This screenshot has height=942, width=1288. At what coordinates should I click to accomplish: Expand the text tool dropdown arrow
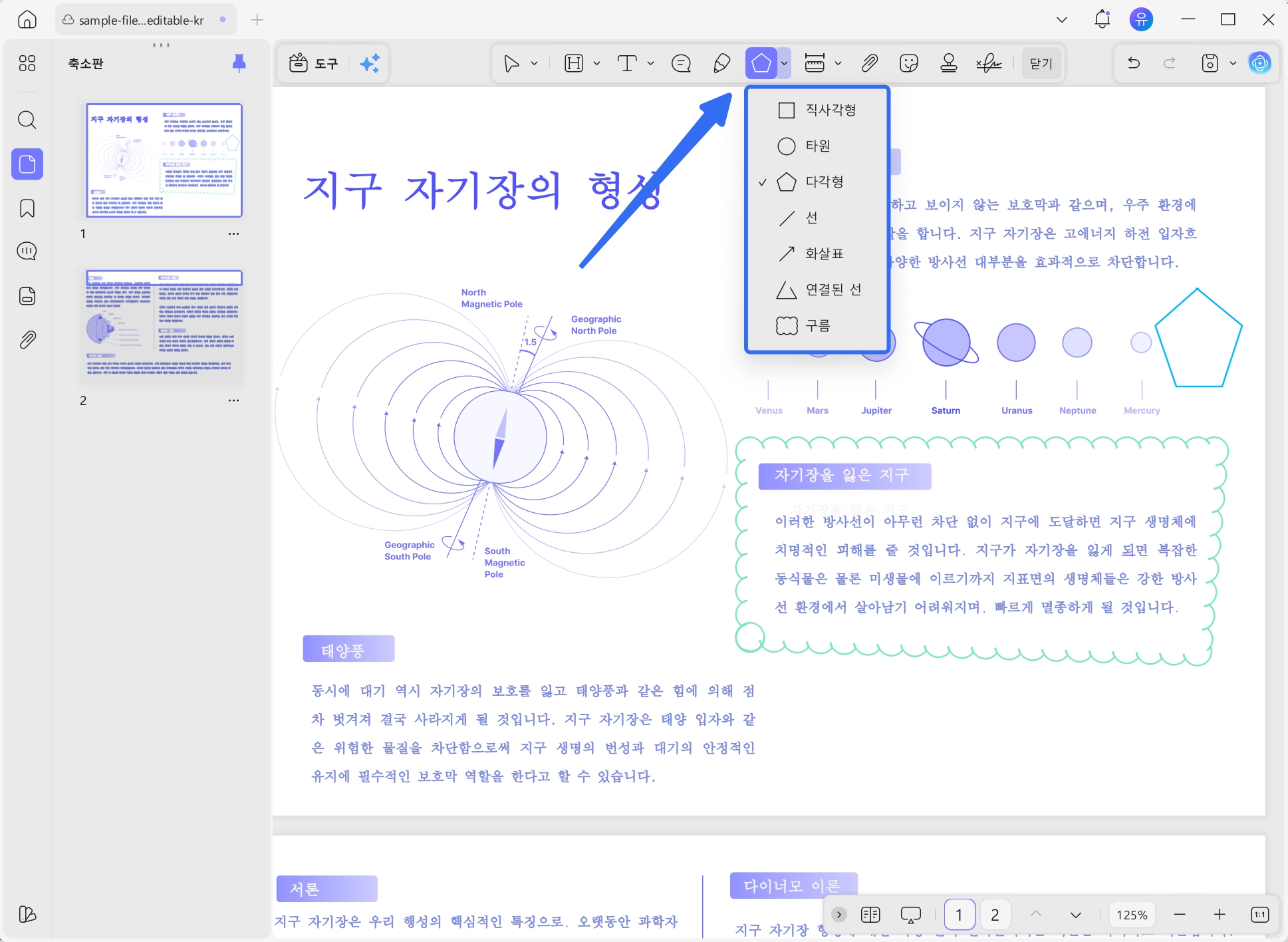pyautogui.click(x=650, y=63)
